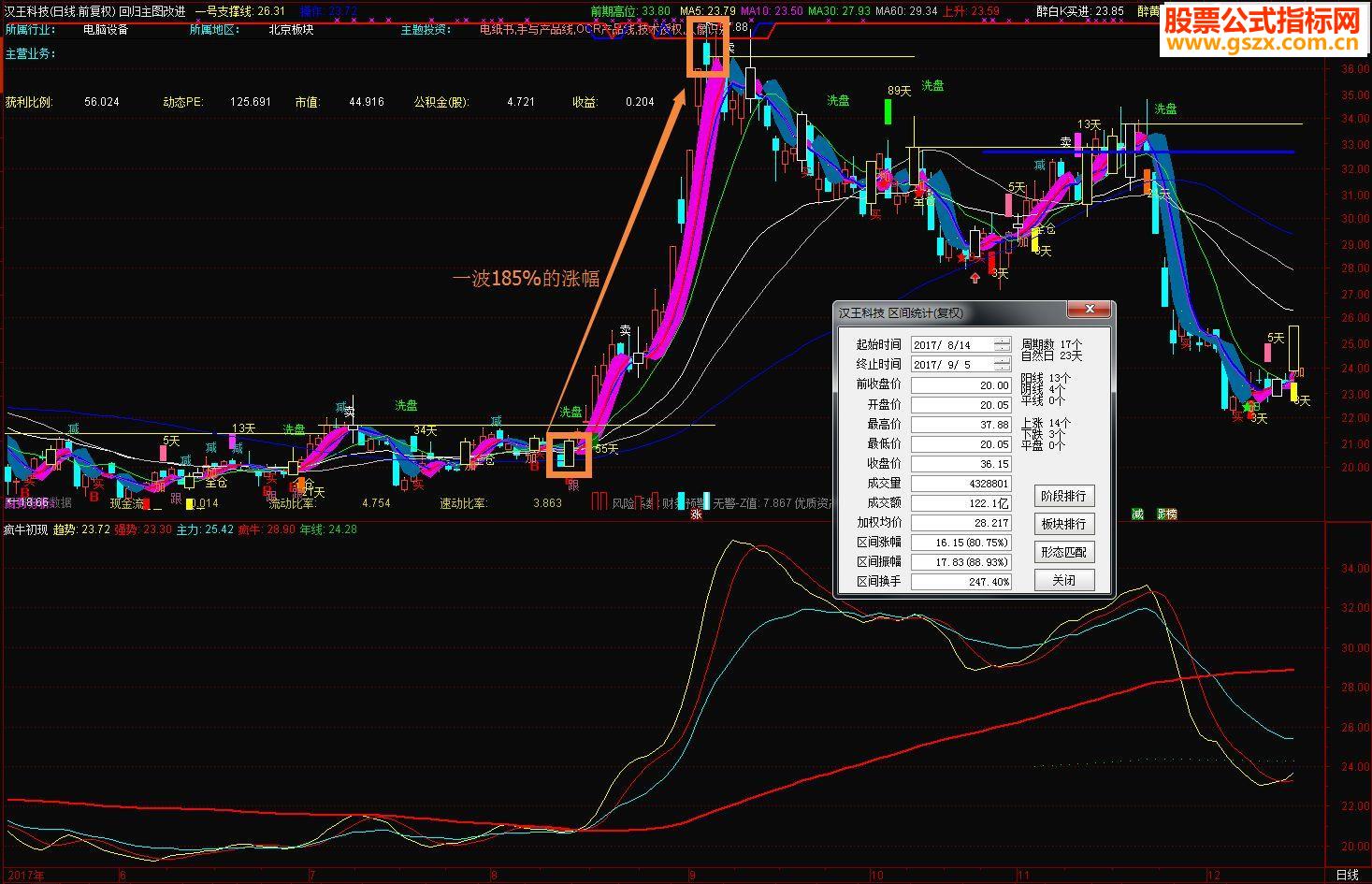Increase the 终止时间 date with up spinner
This screenshot has height=884, width=1372.
(x=1003, y=361)
